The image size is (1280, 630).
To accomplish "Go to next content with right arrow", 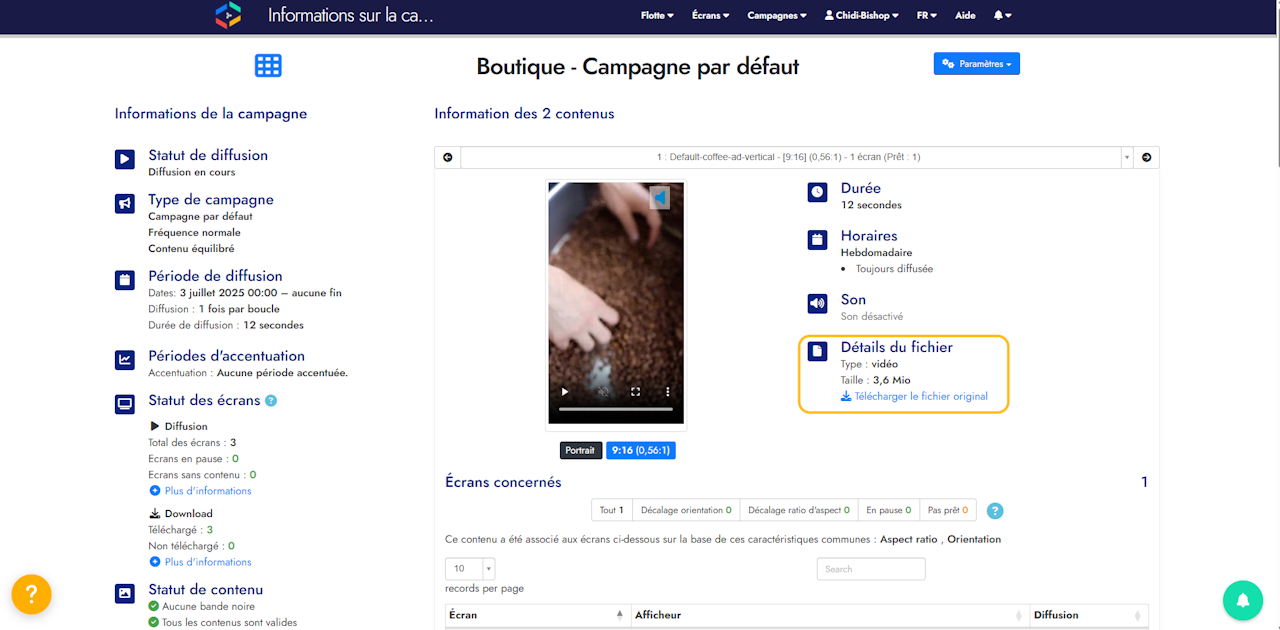I will [x=1146, y=157].
